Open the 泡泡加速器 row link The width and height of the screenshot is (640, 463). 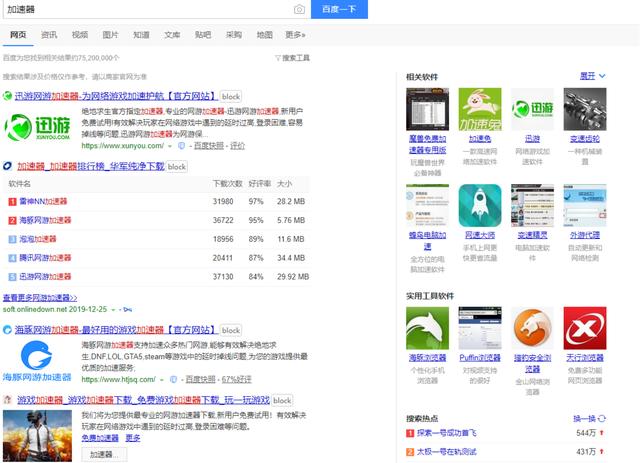tap(38, 239)
